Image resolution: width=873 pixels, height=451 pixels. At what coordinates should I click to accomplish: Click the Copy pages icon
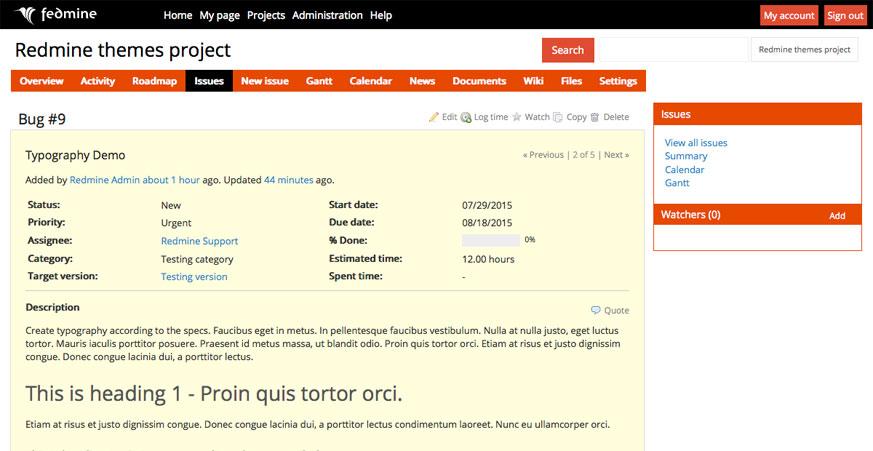(x=558, y=117)
